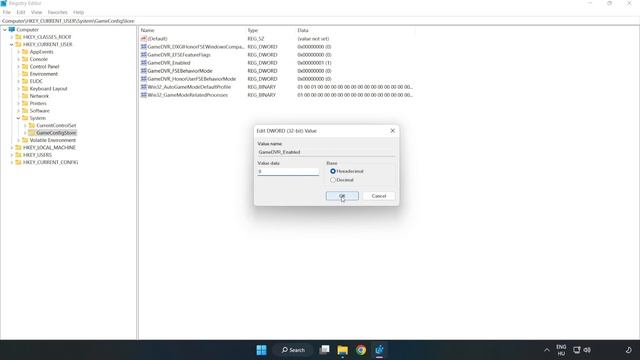Viewport: 640px width, 360px height.
Task: Expand the Console key
Action: pos(18,59)
